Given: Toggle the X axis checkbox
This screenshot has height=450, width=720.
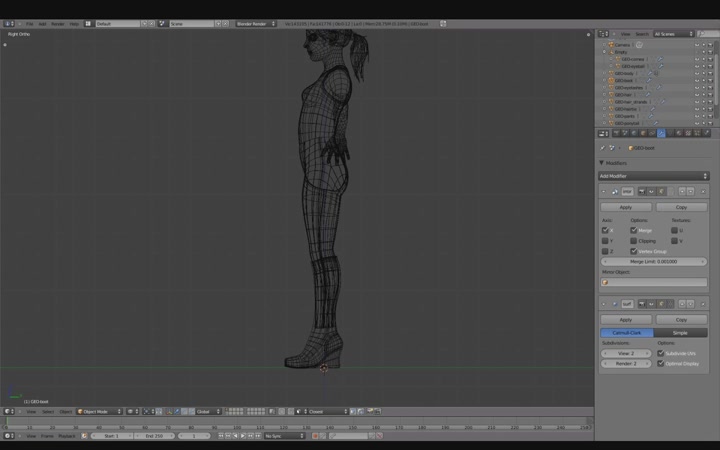Looking at the screenshot, I should pyautogui.click(x=605, y=230).
